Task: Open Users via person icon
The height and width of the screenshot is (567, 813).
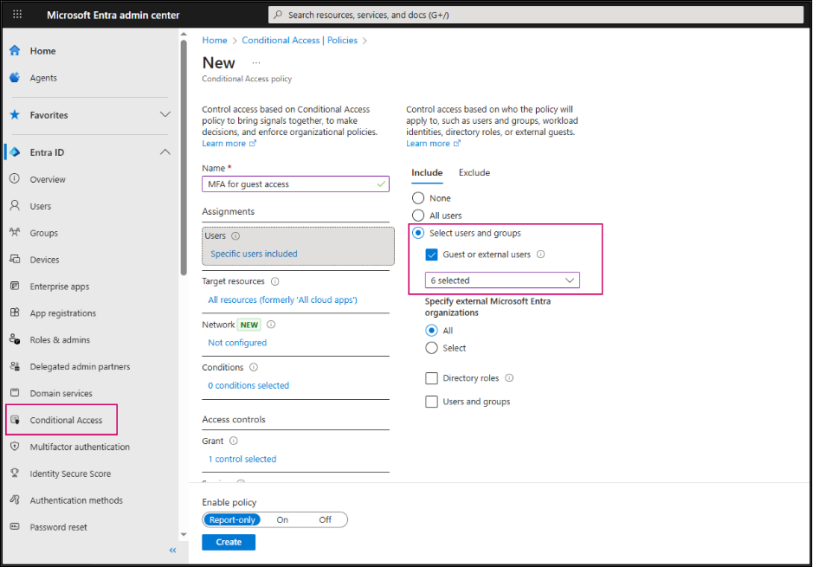Action: (x=15, y=205)
